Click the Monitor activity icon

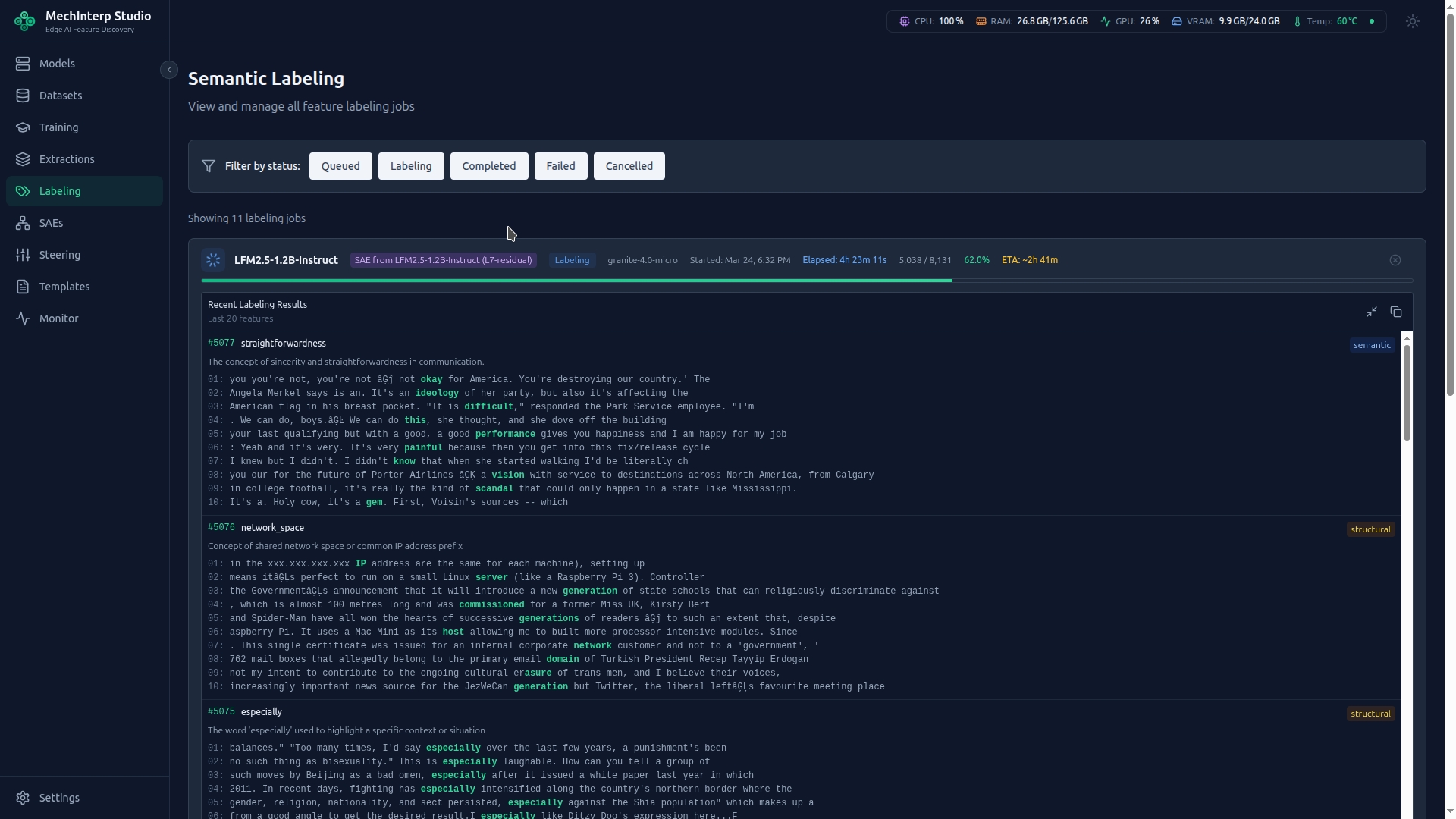[23, 318]
